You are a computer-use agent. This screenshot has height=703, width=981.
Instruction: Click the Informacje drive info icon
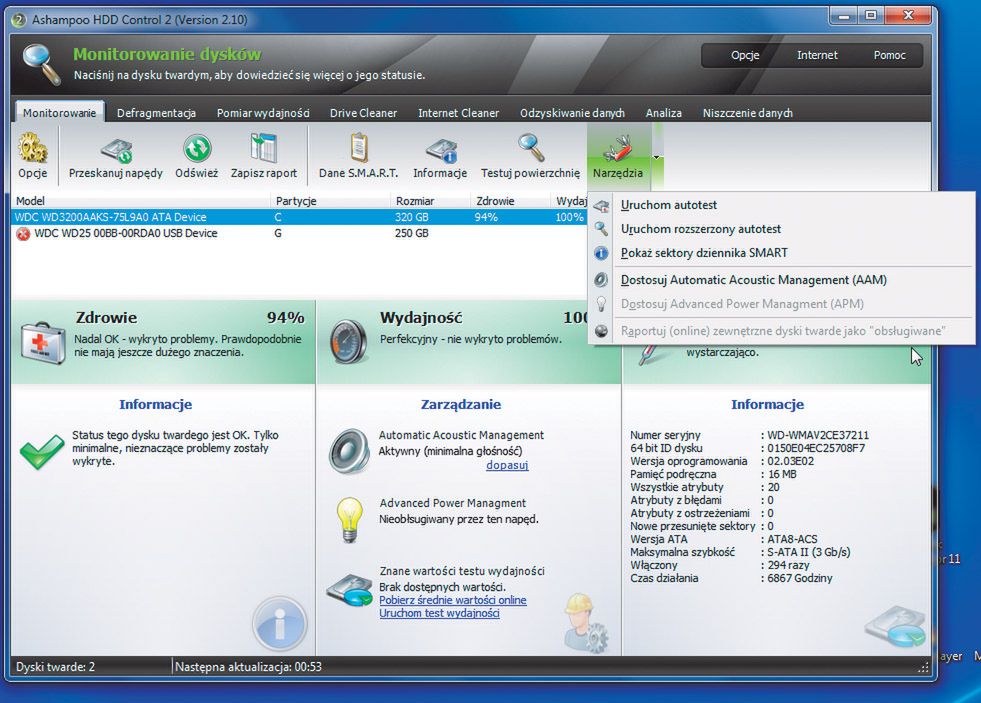click(x=442, y=151)
